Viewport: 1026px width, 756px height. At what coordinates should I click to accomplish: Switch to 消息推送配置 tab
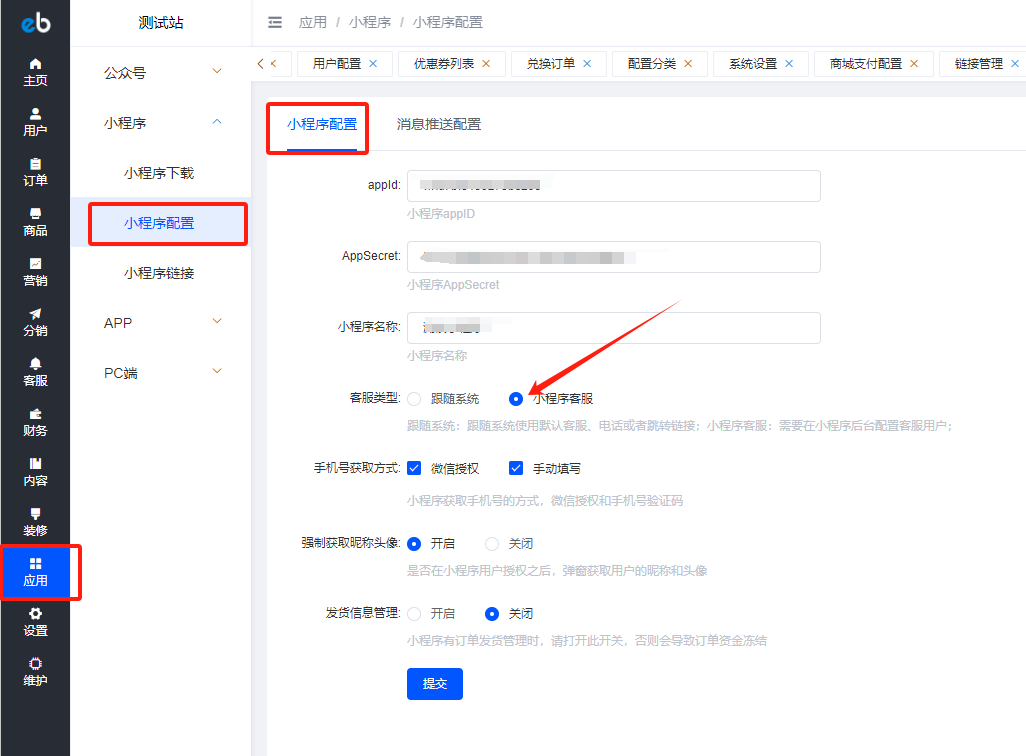438,124
